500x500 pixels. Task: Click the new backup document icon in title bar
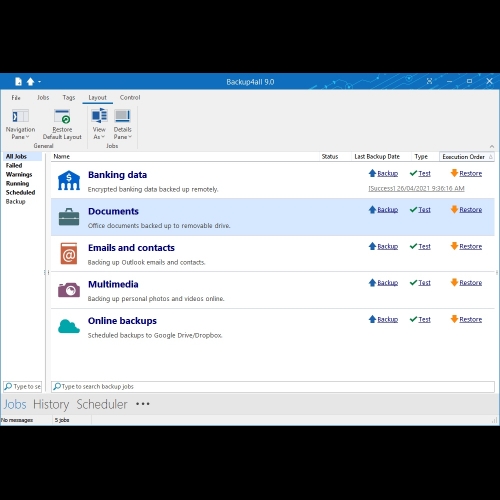[x=18, y=81]
